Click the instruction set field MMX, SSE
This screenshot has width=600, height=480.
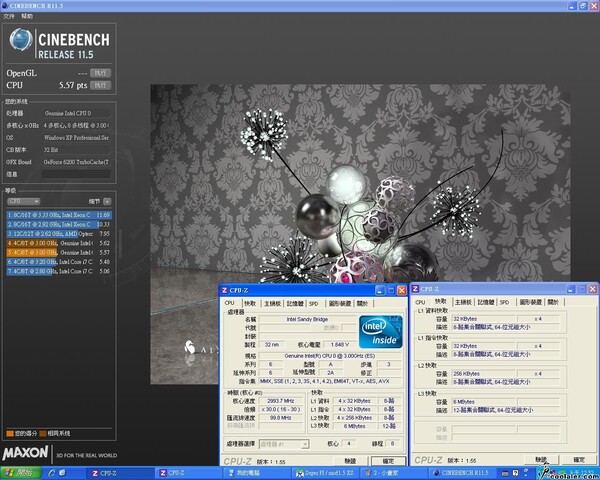point(330,381)
